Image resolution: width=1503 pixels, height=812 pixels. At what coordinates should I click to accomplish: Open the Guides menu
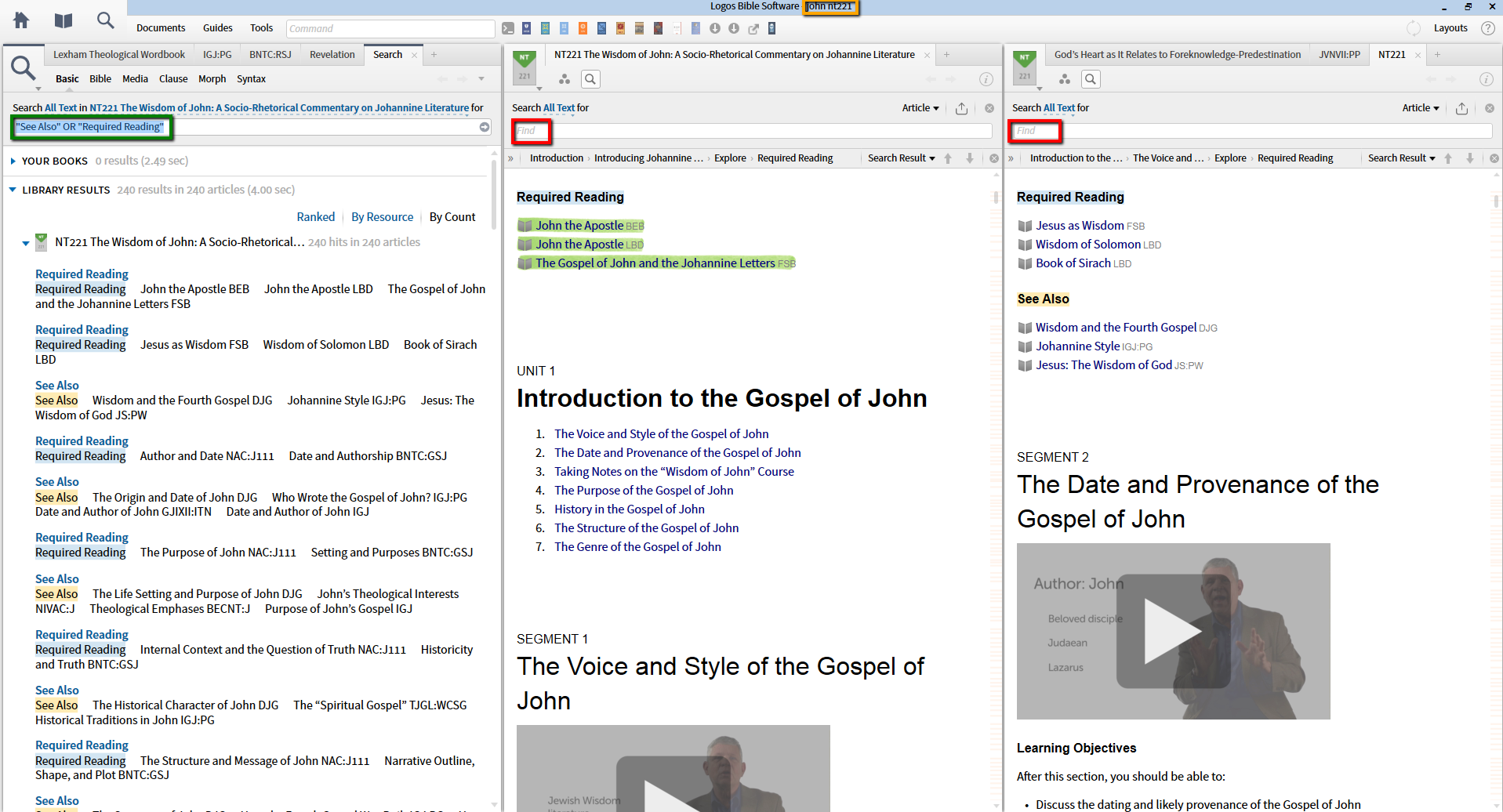(x=217, y=28)
